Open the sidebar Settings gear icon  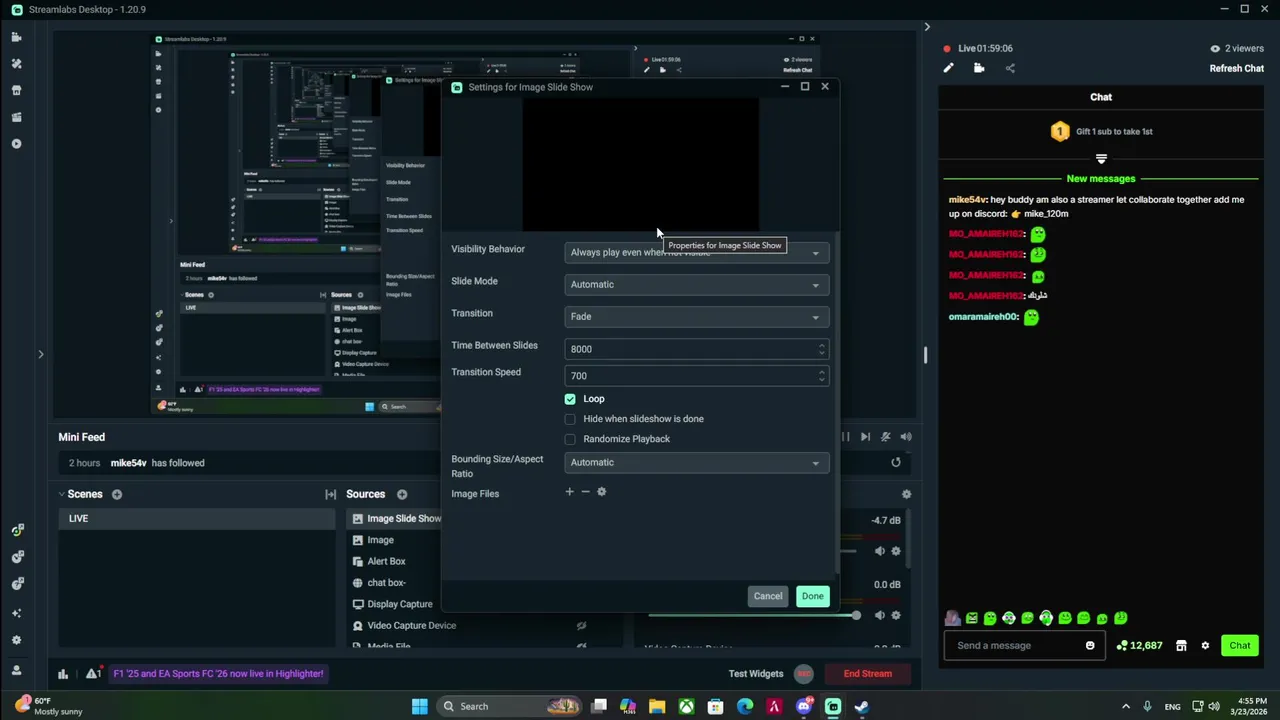16,640
